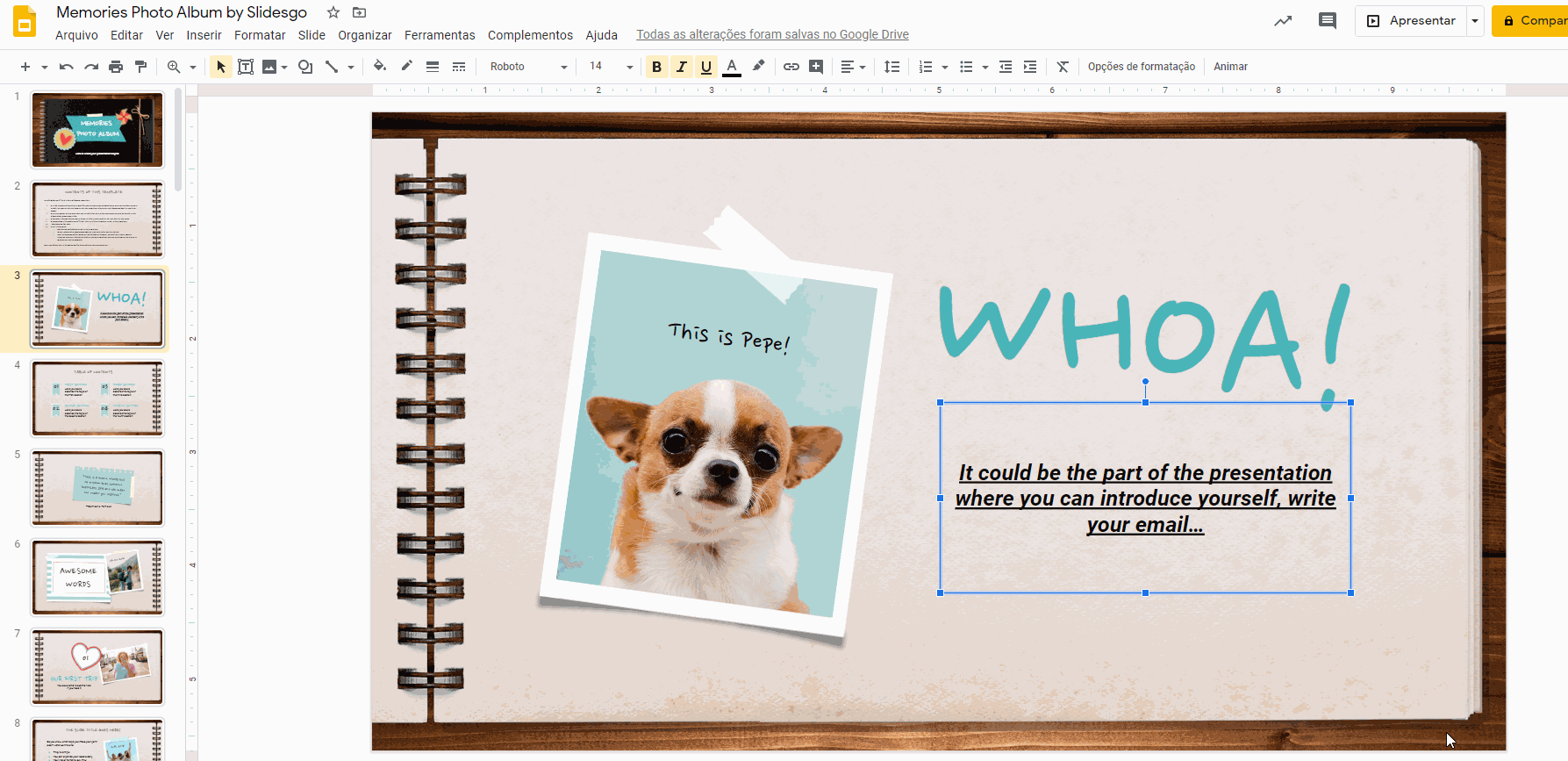Apply a numbered list
Image resolution: width=1568 pixels, height=761 pixels.
(x=926, y=67)
